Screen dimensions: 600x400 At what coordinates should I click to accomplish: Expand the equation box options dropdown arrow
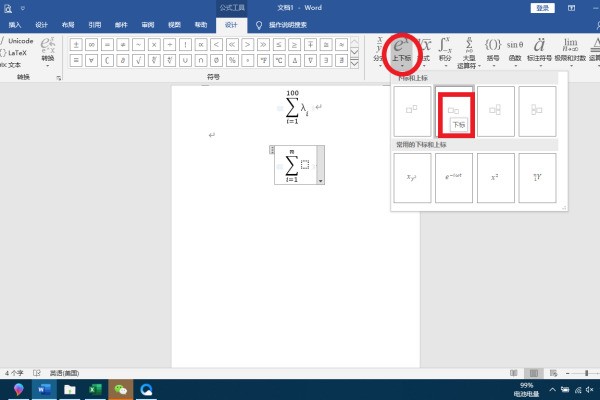pos(320,180)
